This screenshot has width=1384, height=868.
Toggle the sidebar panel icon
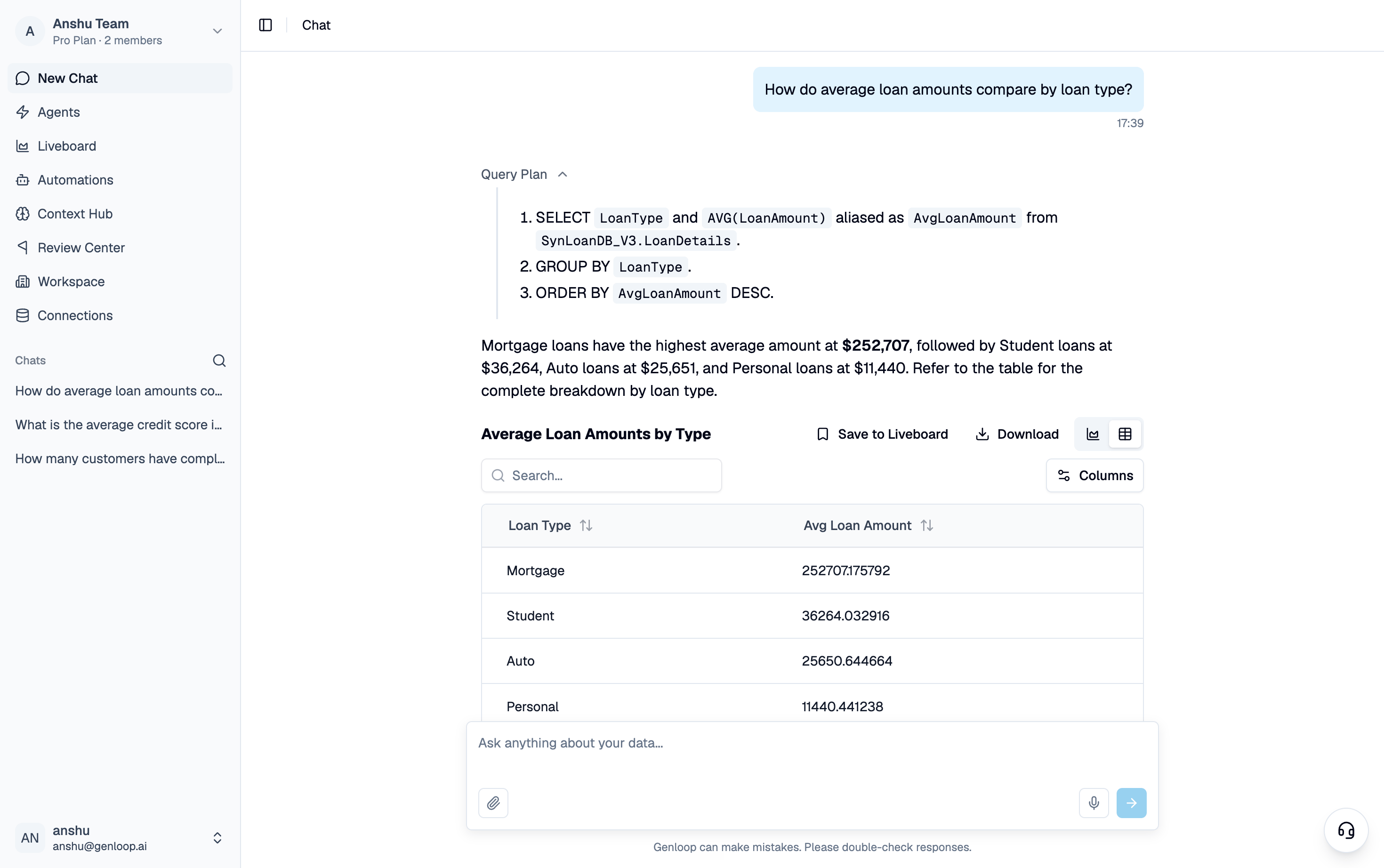tap(265, 25)
